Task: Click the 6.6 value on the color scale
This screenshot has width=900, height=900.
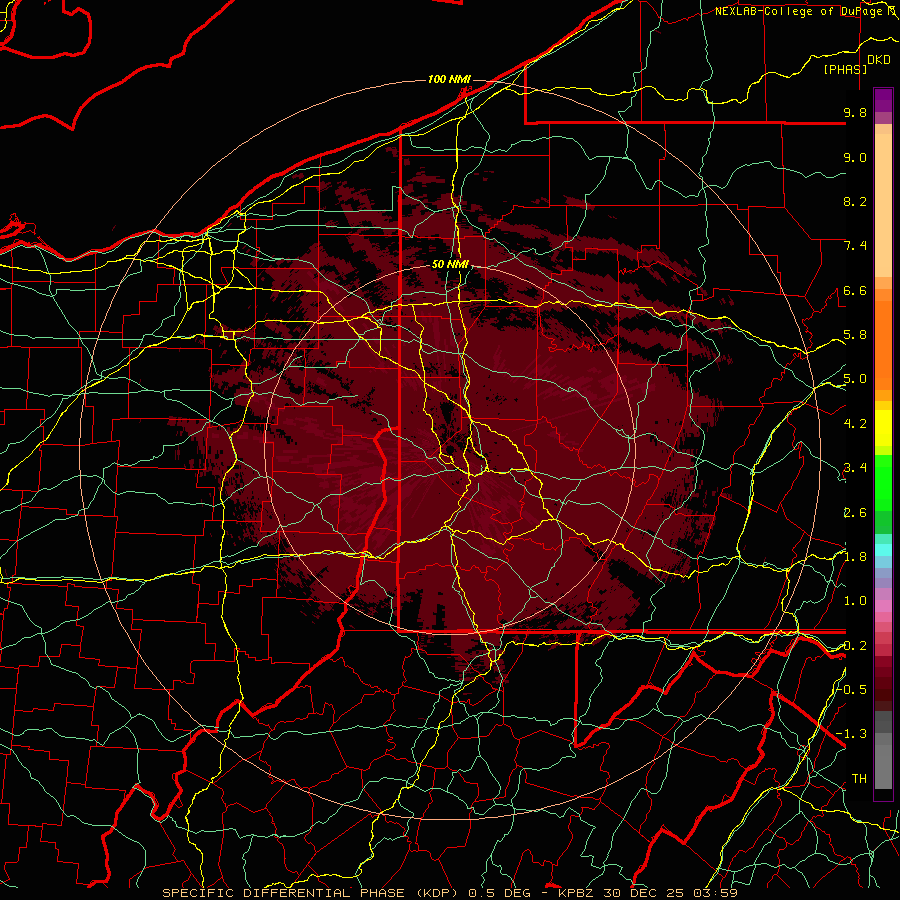Action: pos(855,291)
